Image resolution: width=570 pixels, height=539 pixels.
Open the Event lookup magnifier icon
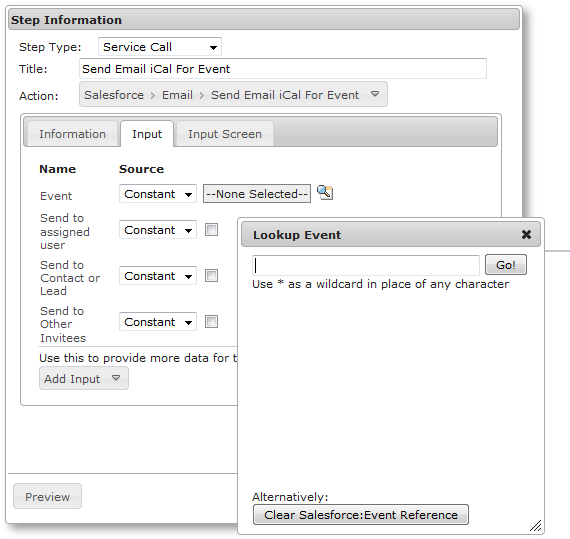click(x=325, y=192)
